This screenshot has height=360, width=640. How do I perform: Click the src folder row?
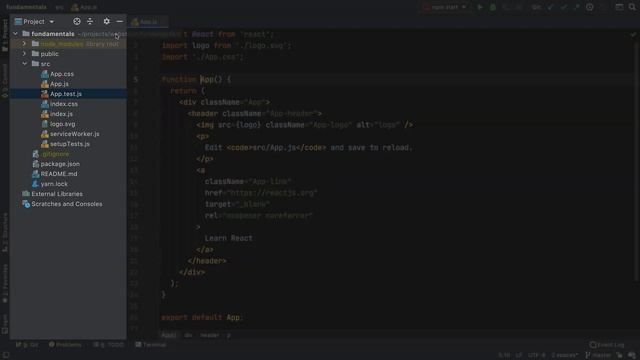click(68, 64)
